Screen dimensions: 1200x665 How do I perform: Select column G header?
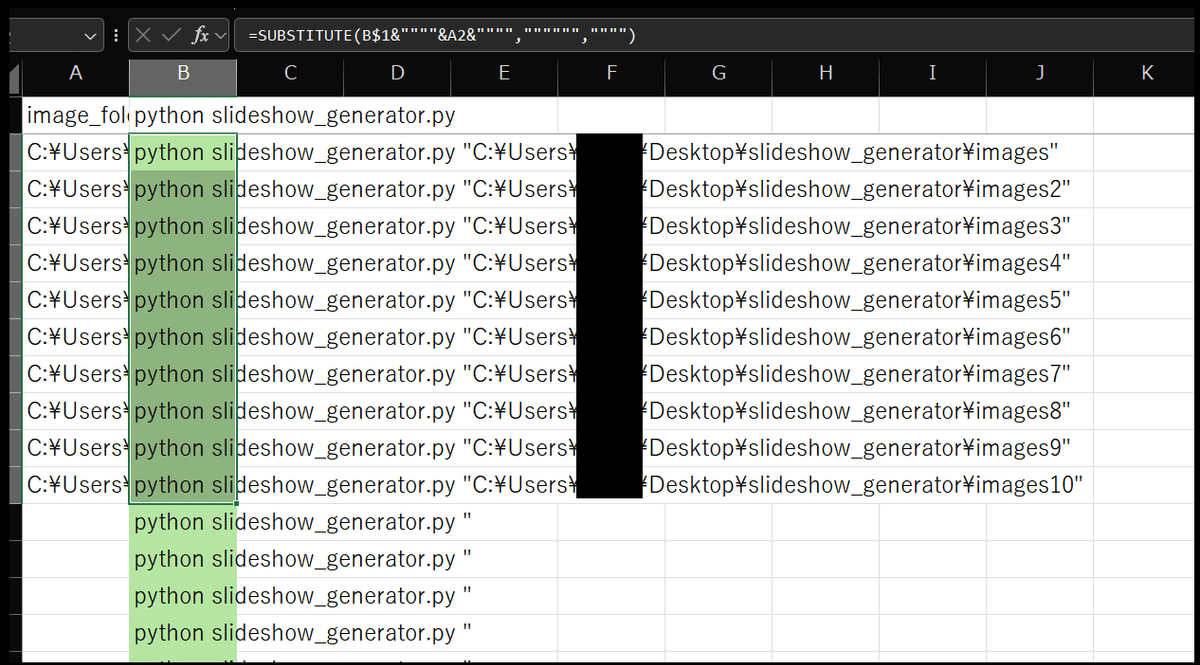[718, 73]
